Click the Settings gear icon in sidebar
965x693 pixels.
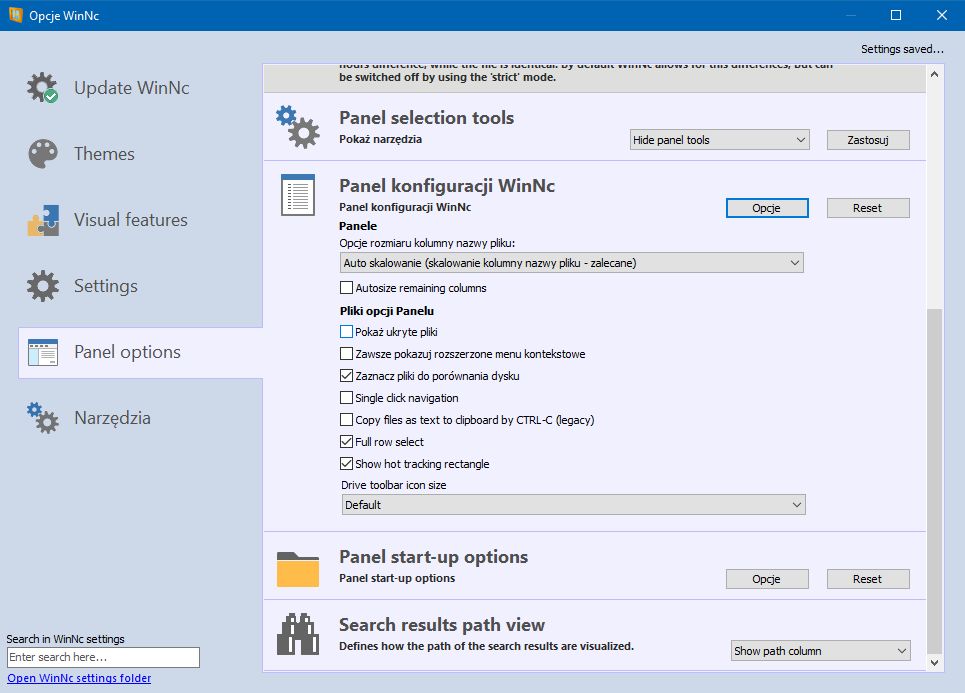click(x=42, y=286)
